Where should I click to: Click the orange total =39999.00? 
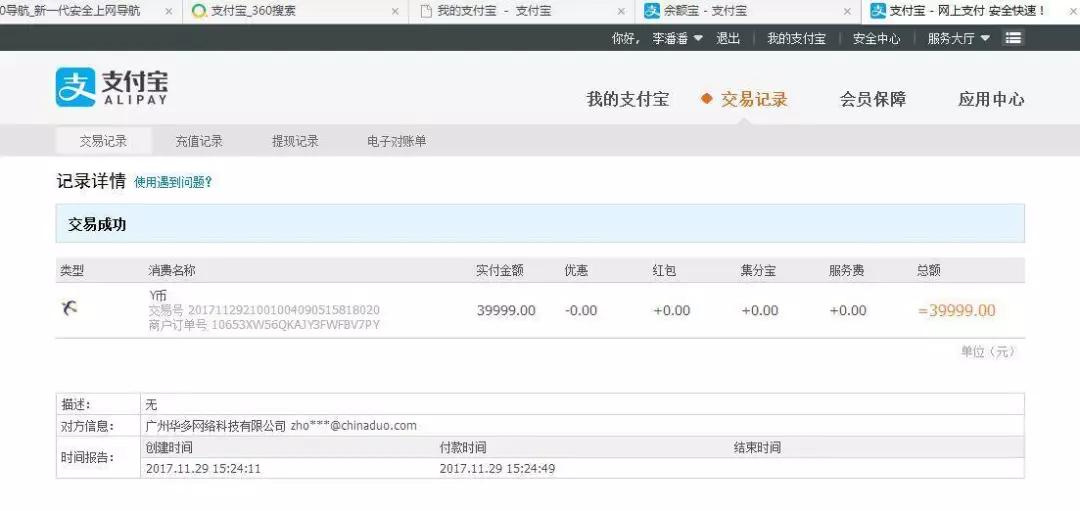[x=957, y=311]
